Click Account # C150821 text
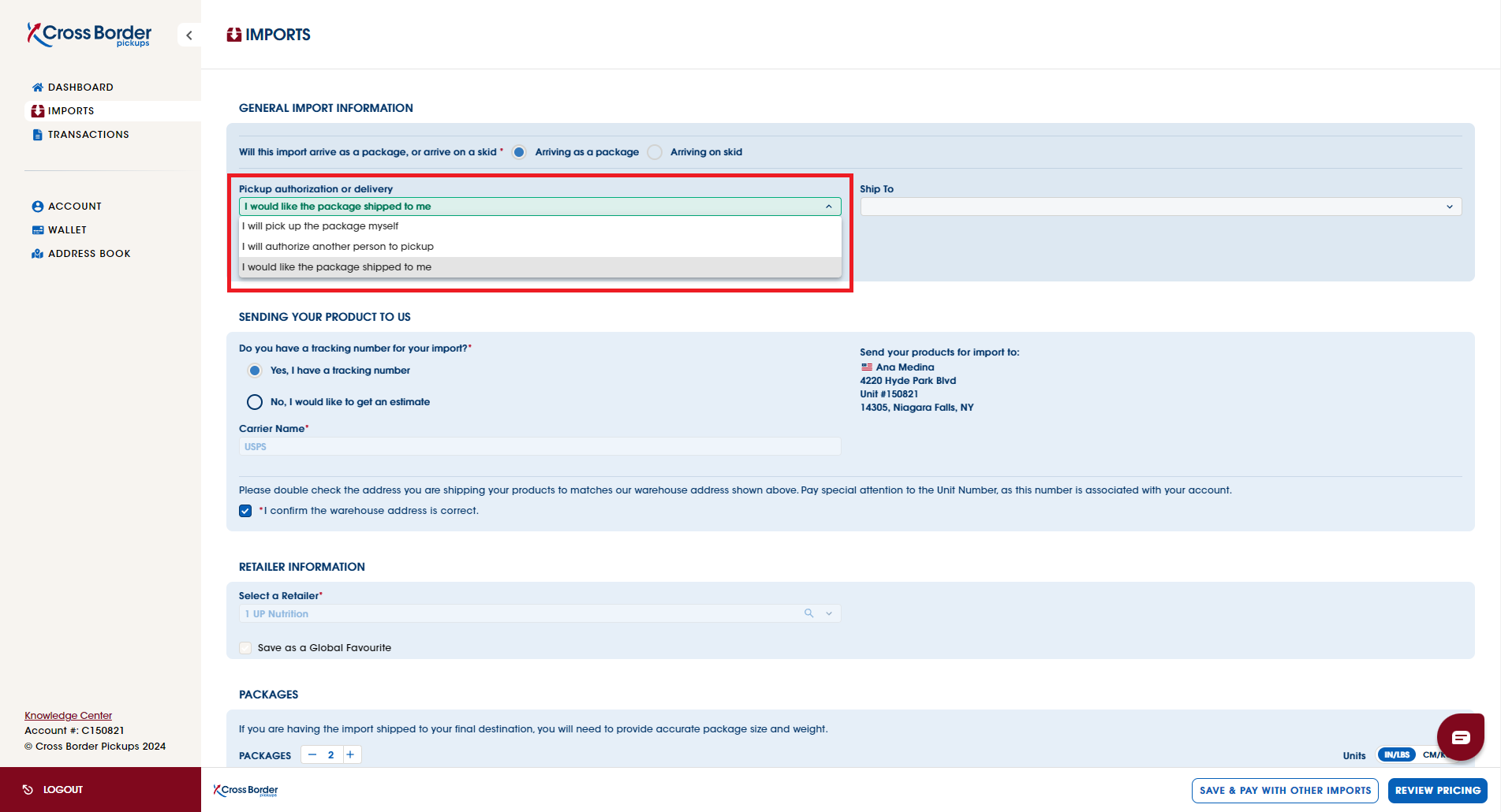 coord(74,731)
